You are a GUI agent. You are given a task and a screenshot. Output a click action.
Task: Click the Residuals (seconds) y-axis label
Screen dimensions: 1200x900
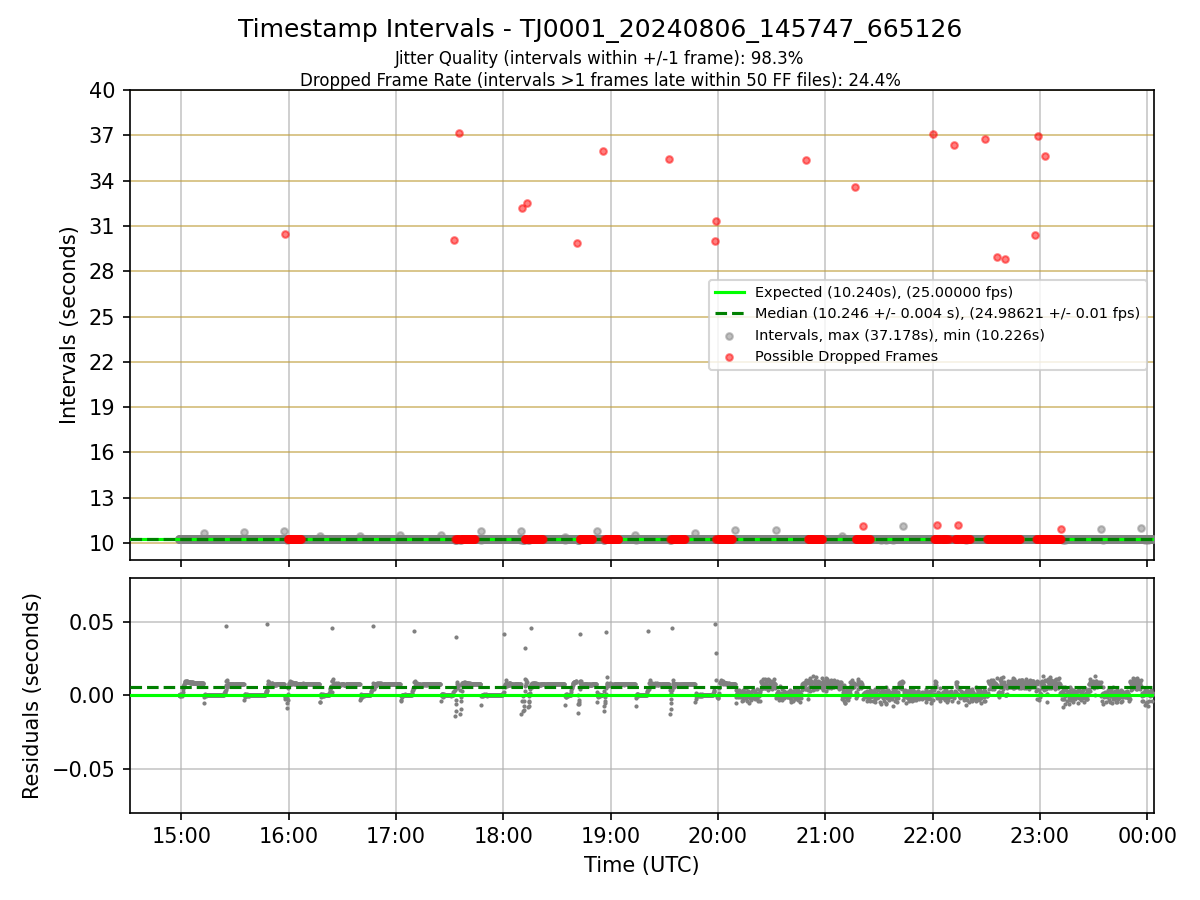[32, 696]
